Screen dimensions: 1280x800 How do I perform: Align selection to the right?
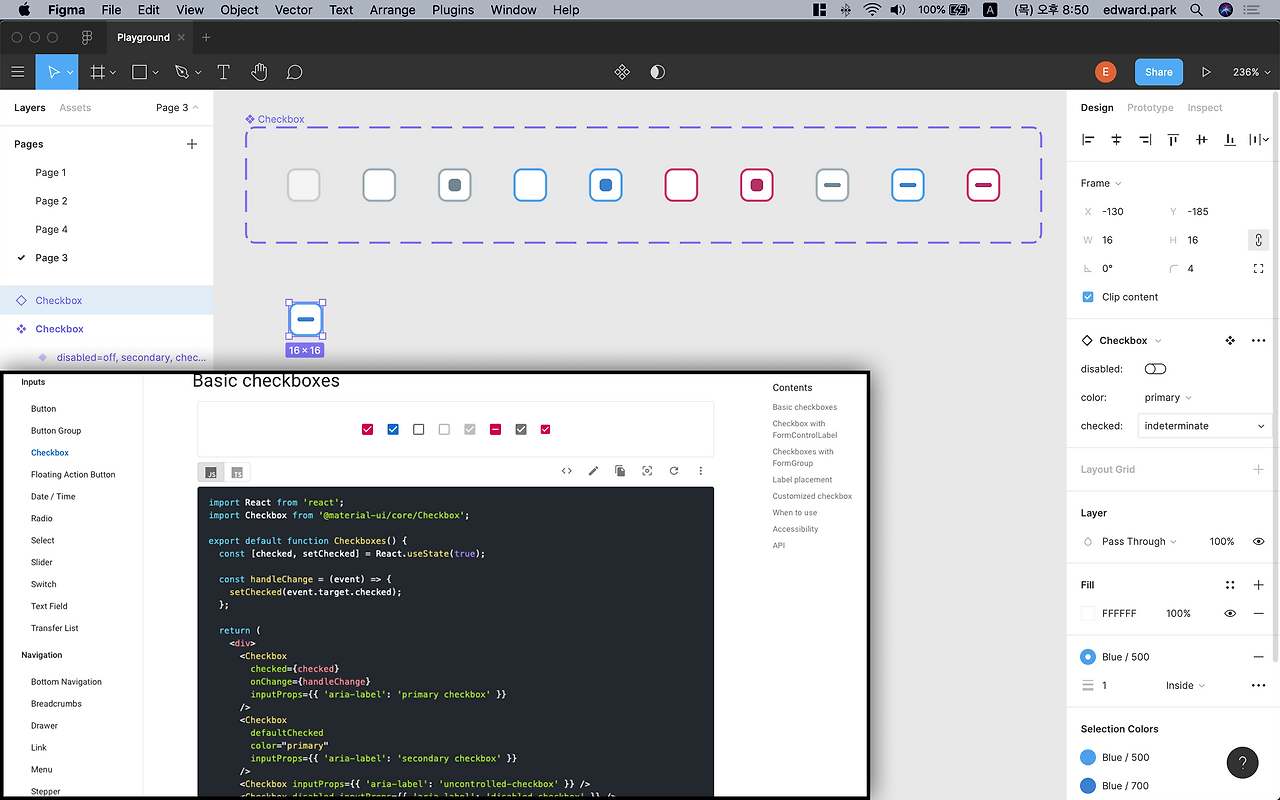pyautogui.click(x=1145, y=140)
